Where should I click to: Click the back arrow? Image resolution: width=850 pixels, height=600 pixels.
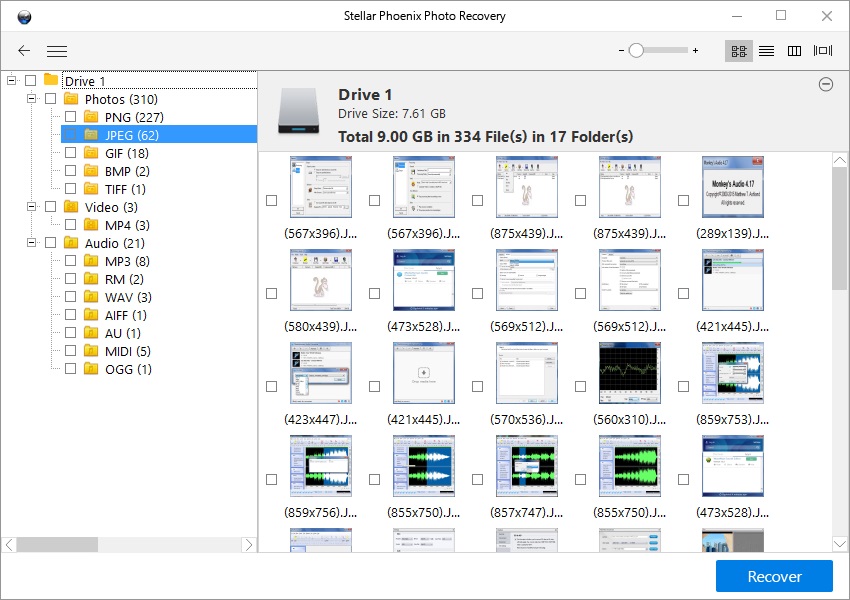(x=23, y=50)
